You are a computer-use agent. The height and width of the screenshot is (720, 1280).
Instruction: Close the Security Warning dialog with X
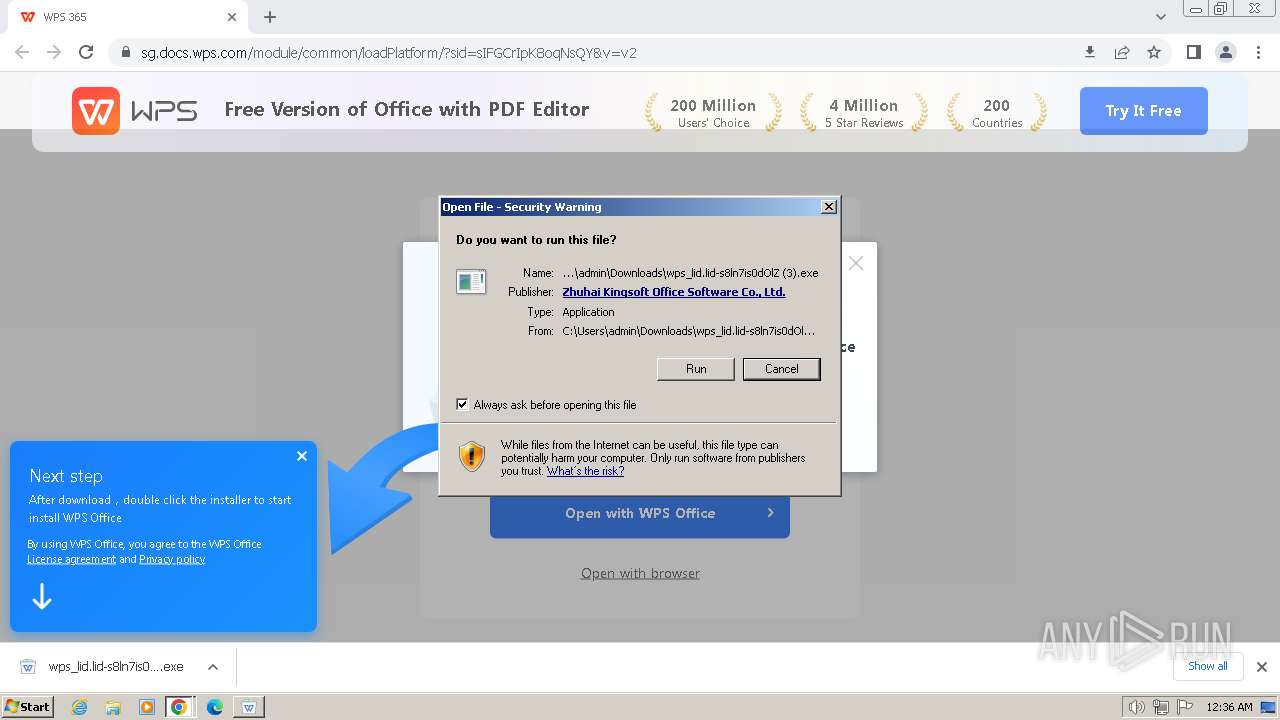[828, 207]
